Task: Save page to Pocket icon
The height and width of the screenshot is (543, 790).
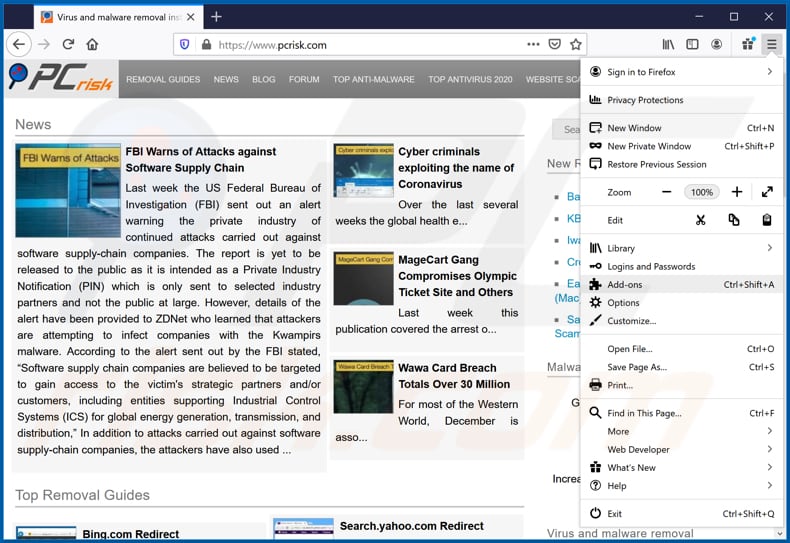Action: tap(555, 44)
